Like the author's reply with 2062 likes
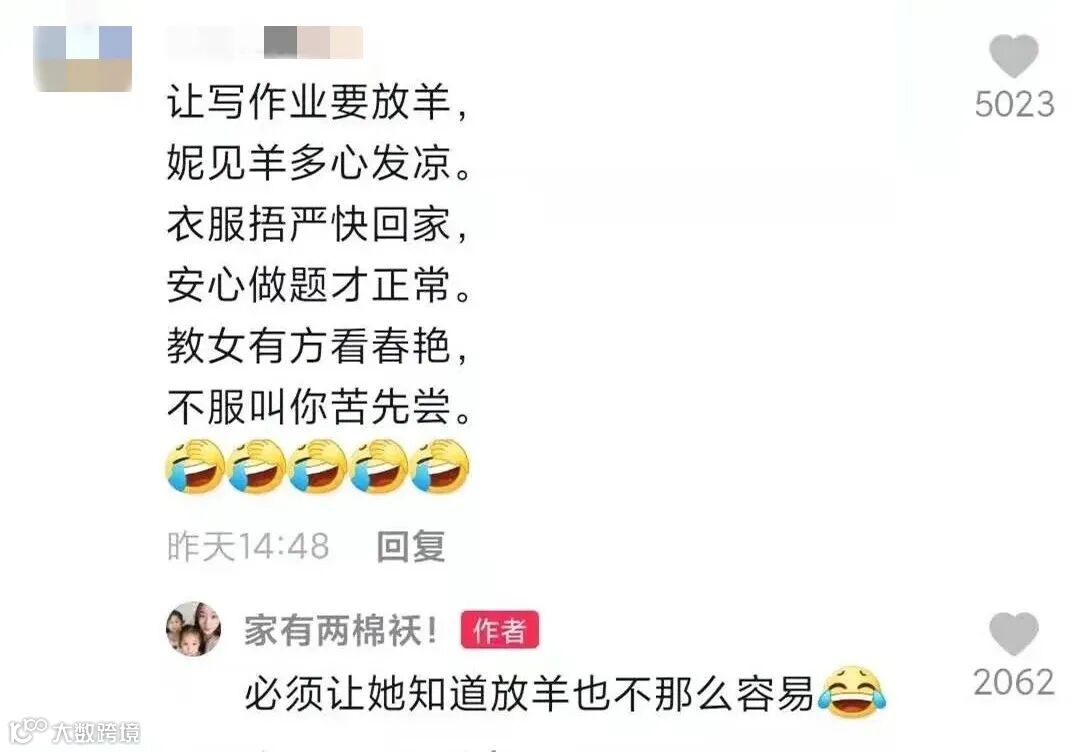This screenshot has width=1080, height=752. coord(1013,634)
